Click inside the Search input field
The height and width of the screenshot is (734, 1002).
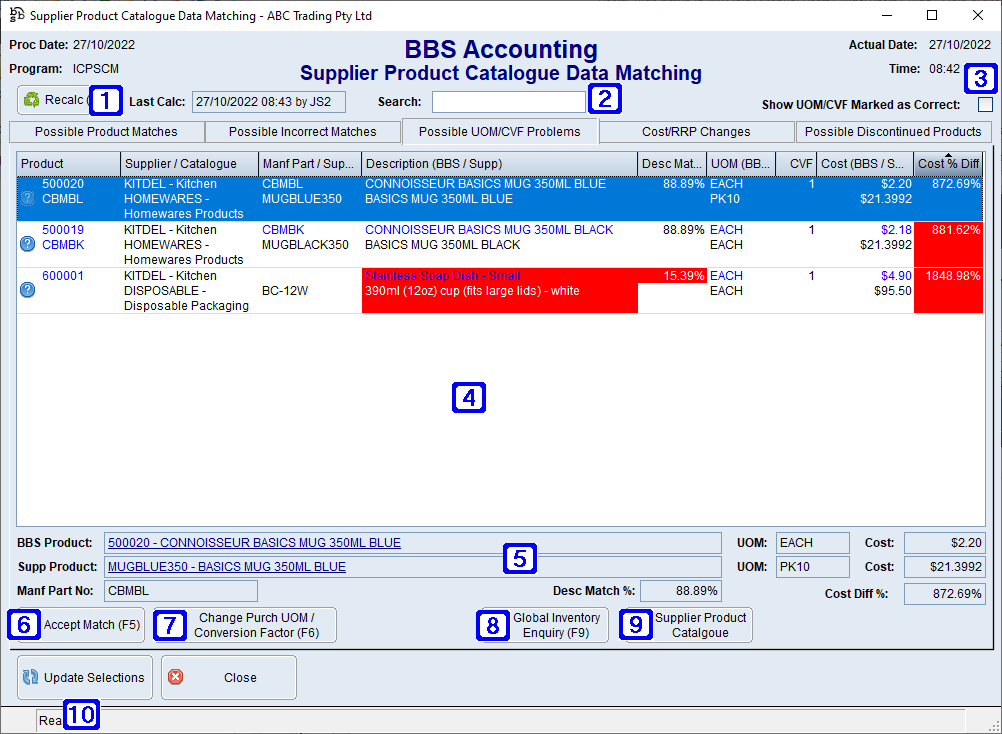pyautogui.click(x=508, y=101)
